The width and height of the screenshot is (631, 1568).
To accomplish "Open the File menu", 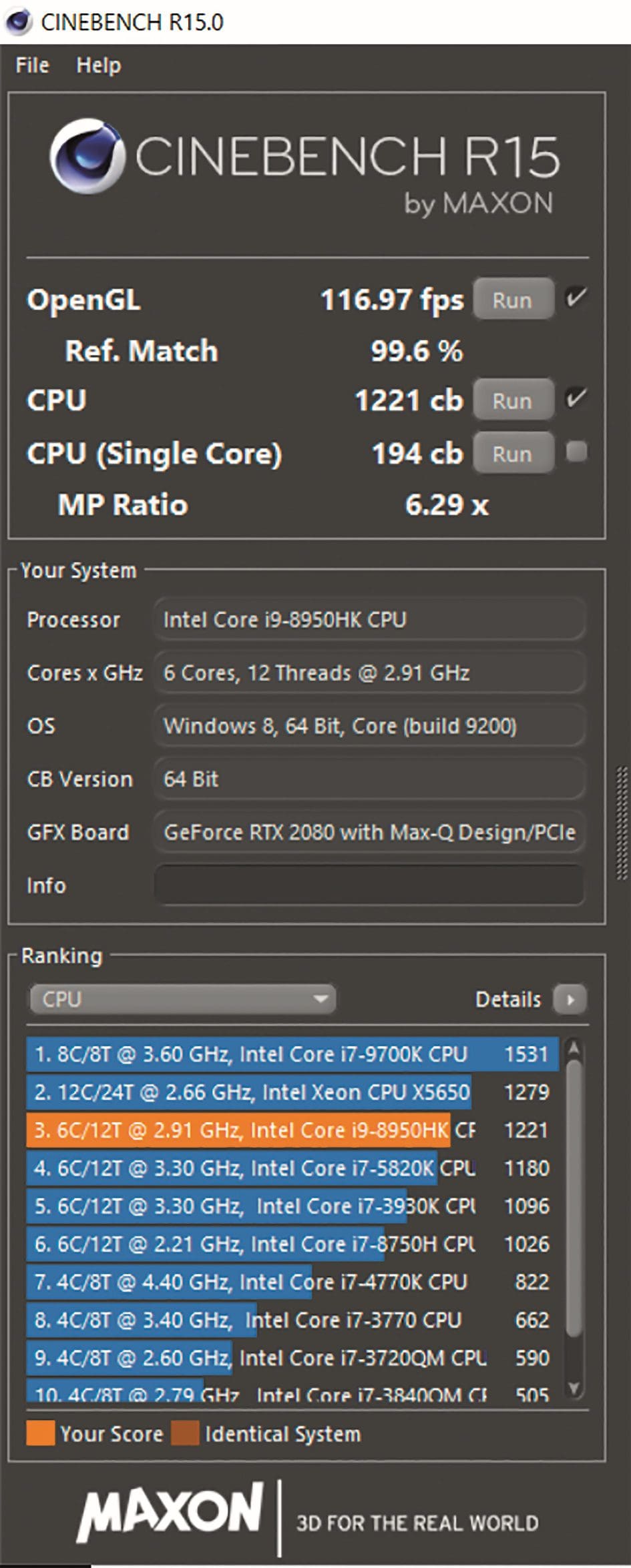I will (x=32, y=65).
